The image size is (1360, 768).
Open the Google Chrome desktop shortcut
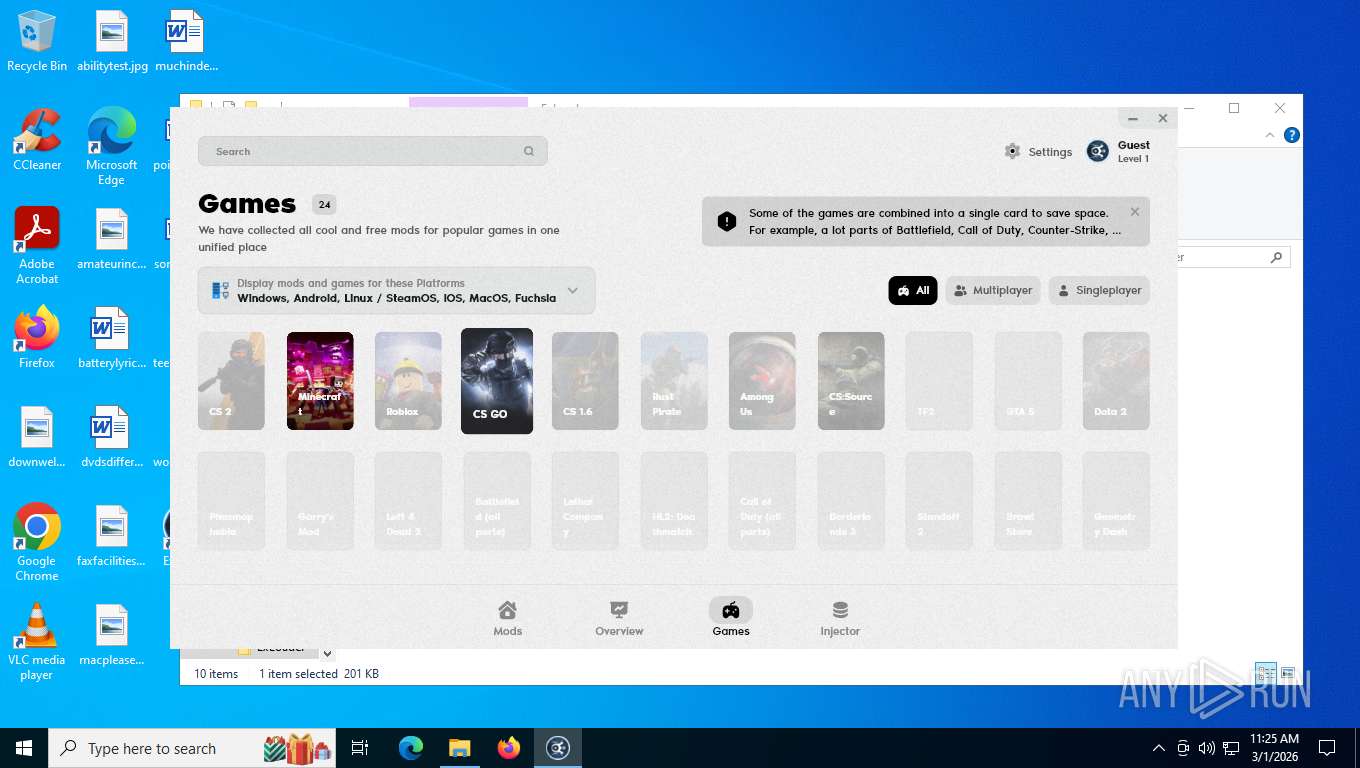coord(37,542)
